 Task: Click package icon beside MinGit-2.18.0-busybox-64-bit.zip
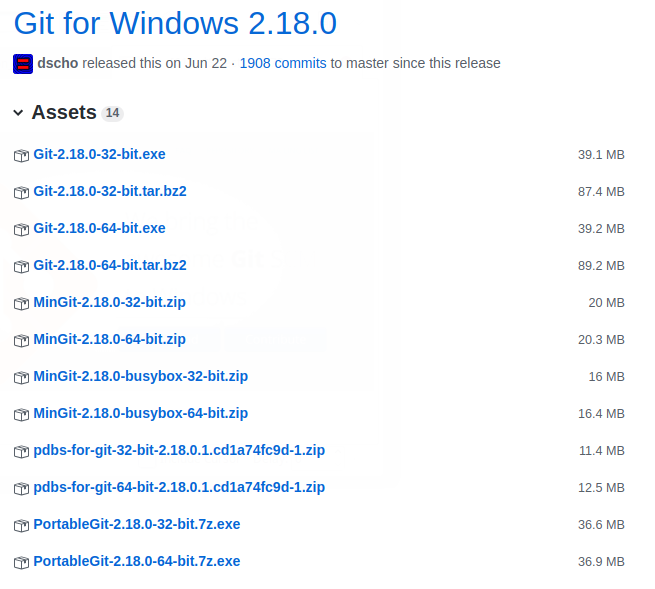21,414
